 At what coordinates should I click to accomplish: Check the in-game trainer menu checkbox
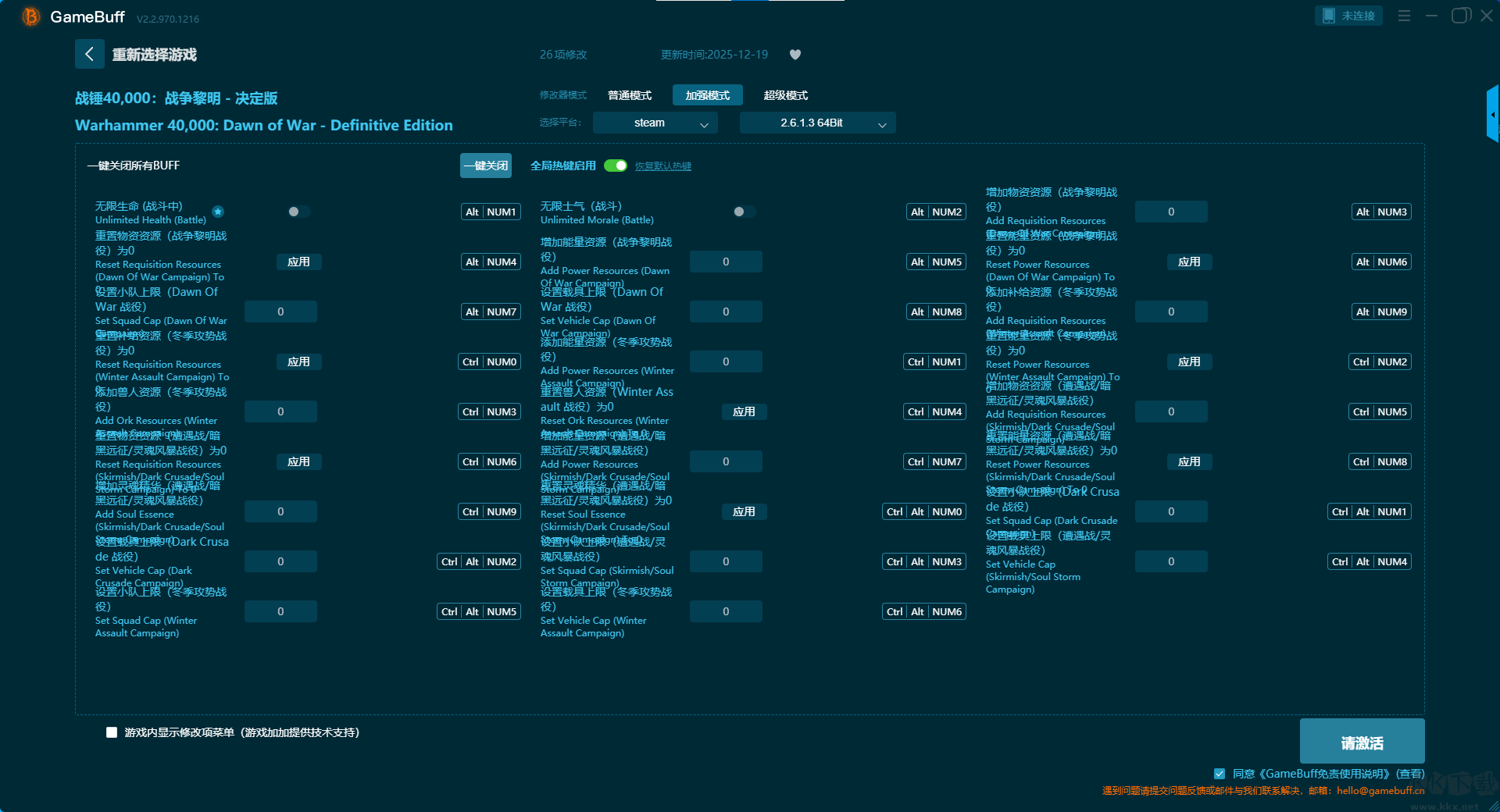(x=112, y=732)
